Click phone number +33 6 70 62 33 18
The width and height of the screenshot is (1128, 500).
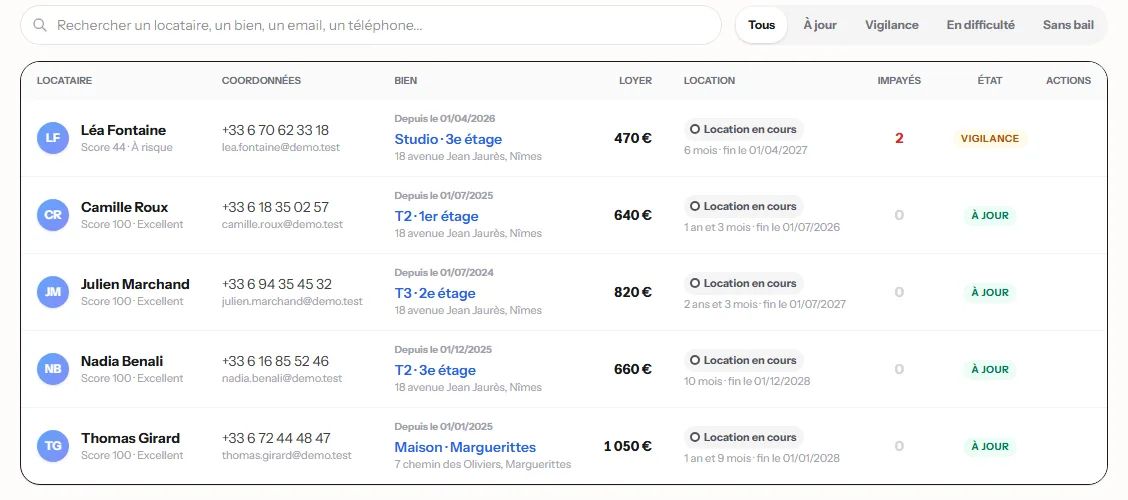pyautogui.click(x=276, y=130)
